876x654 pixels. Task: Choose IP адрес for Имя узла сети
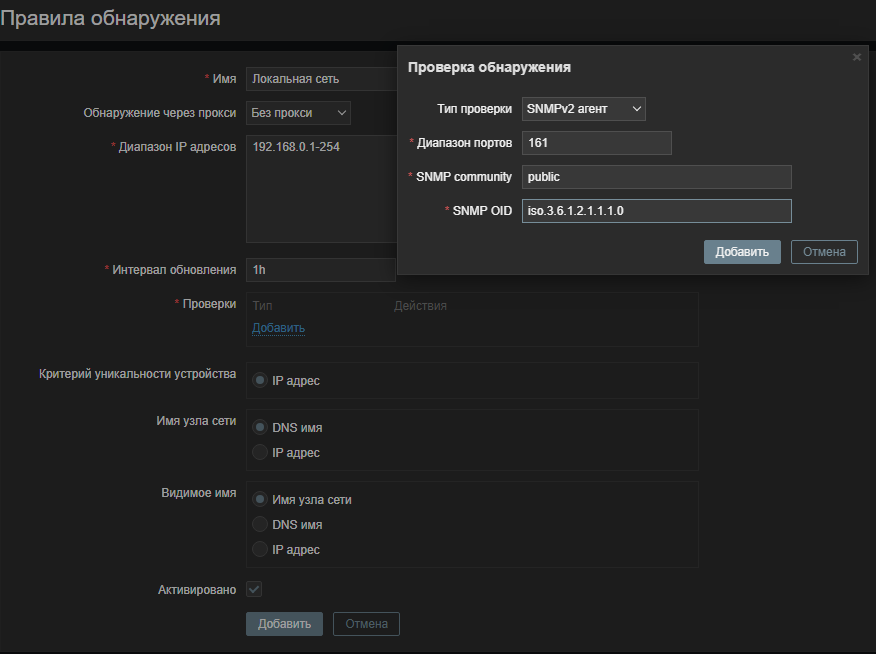coord(260,452)
